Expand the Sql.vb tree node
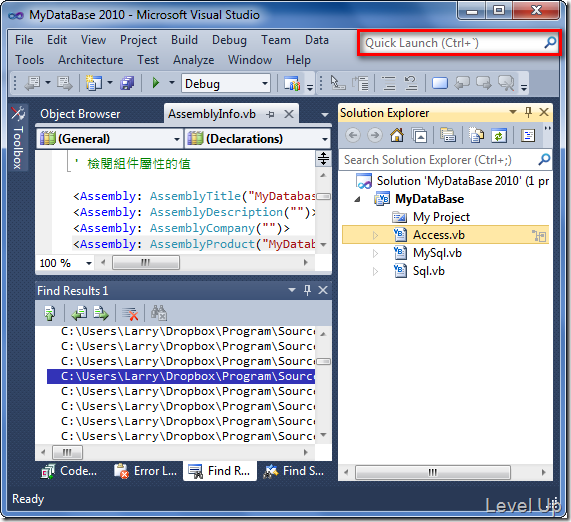The image size is (571, 522). 375,271
